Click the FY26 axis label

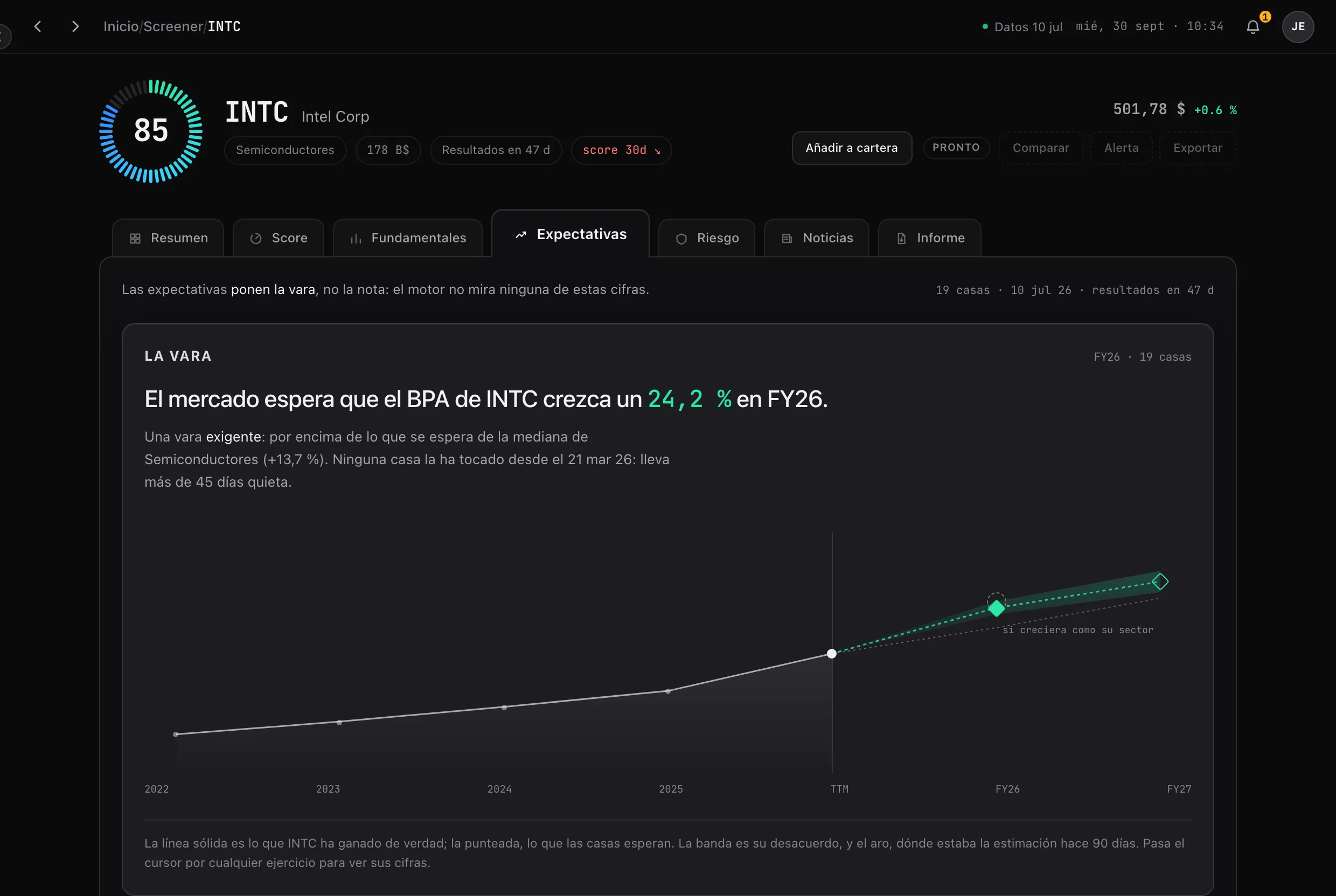[x=1007, y=789]
